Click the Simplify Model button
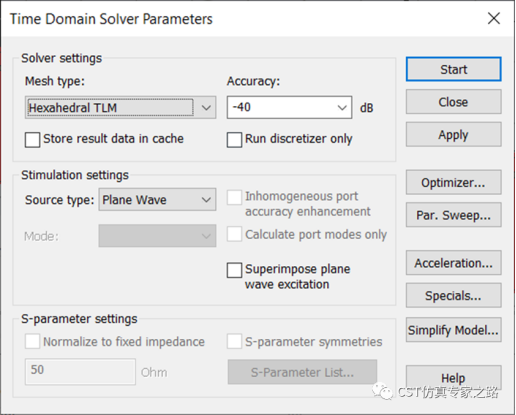 (453, 330)
